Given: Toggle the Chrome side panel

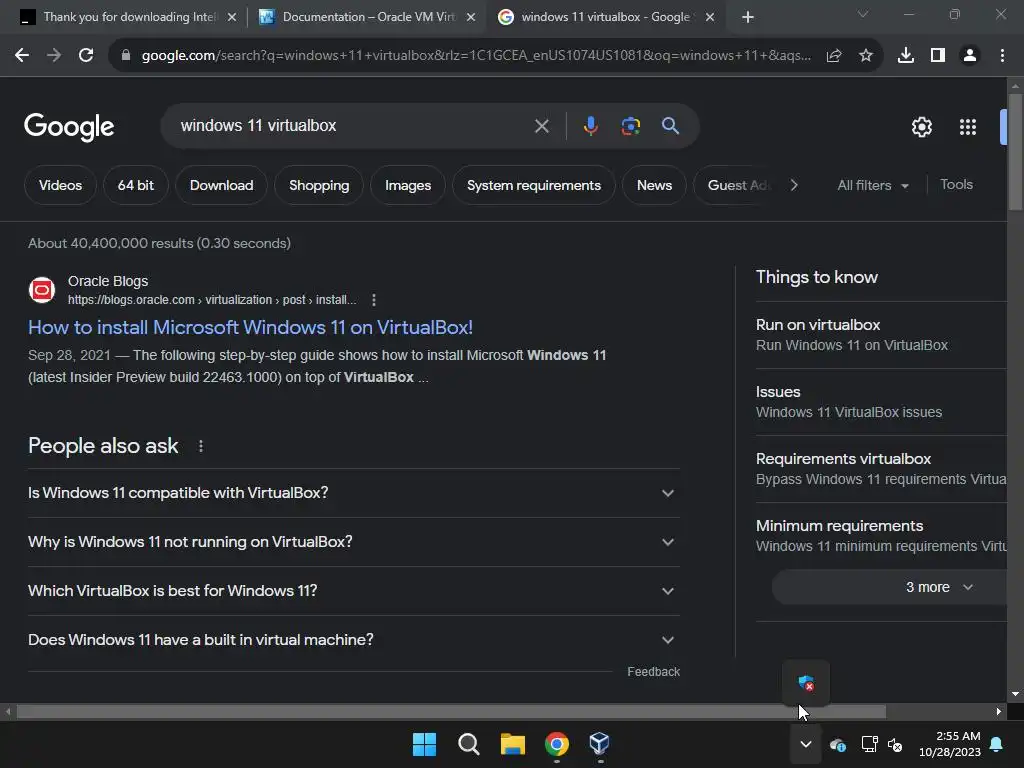Looking at the screenshot, I should pyautogui.click(x=938, y=56).
